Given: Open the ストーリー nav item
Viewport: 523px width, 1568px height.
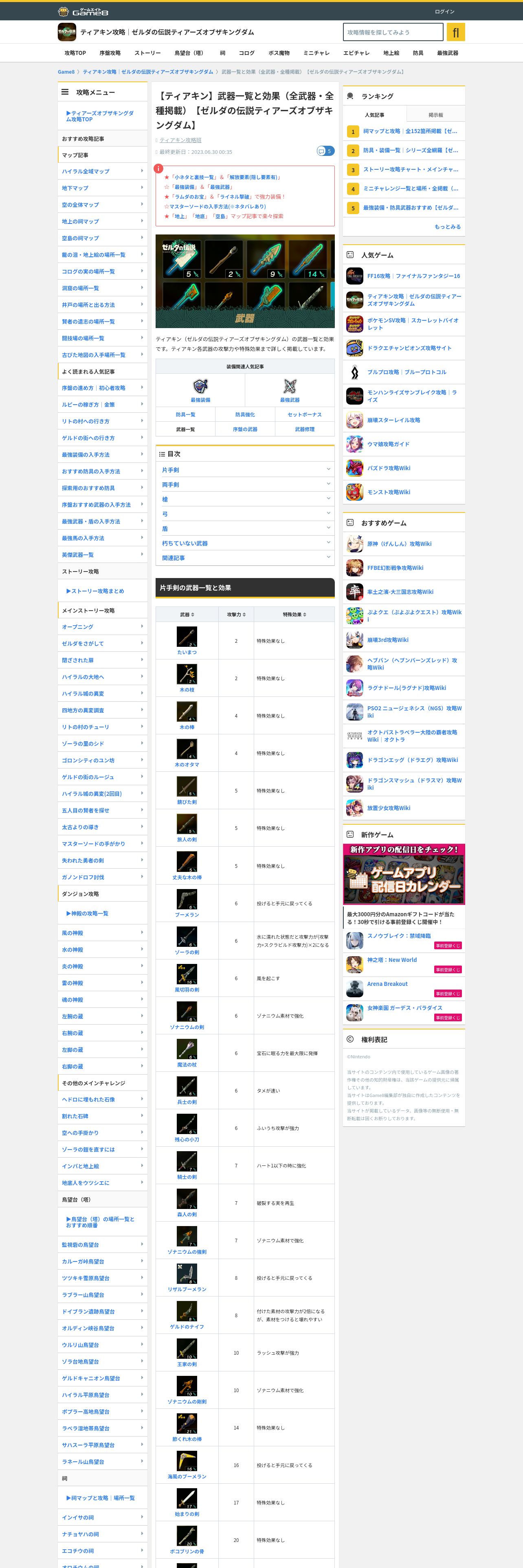Looking at the screenshot, I should pos(147,53).
